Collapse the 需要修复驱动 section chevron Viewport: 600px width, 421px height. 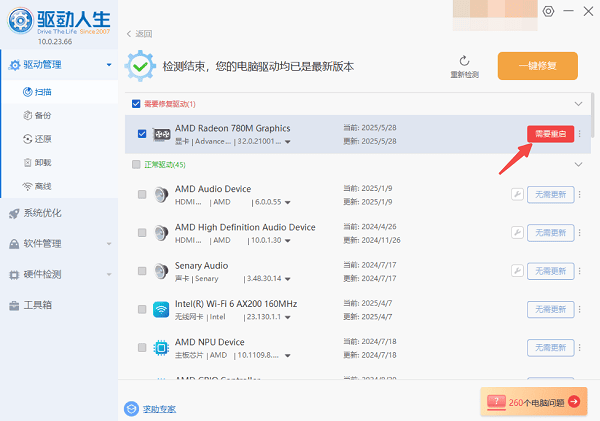[x=579, y=104]
